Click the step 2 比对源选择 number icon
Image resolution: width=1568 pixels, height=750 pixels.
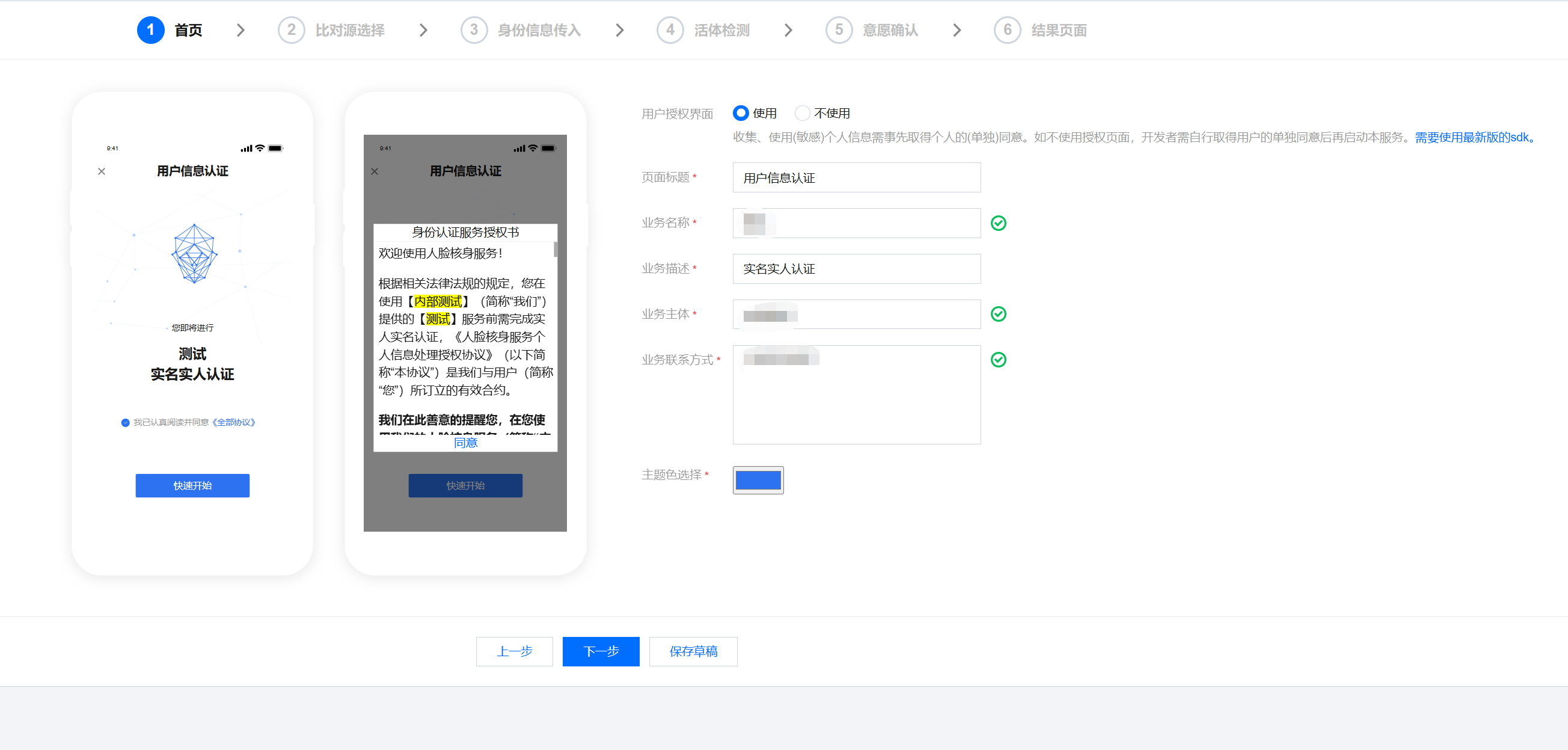(291, 30)
